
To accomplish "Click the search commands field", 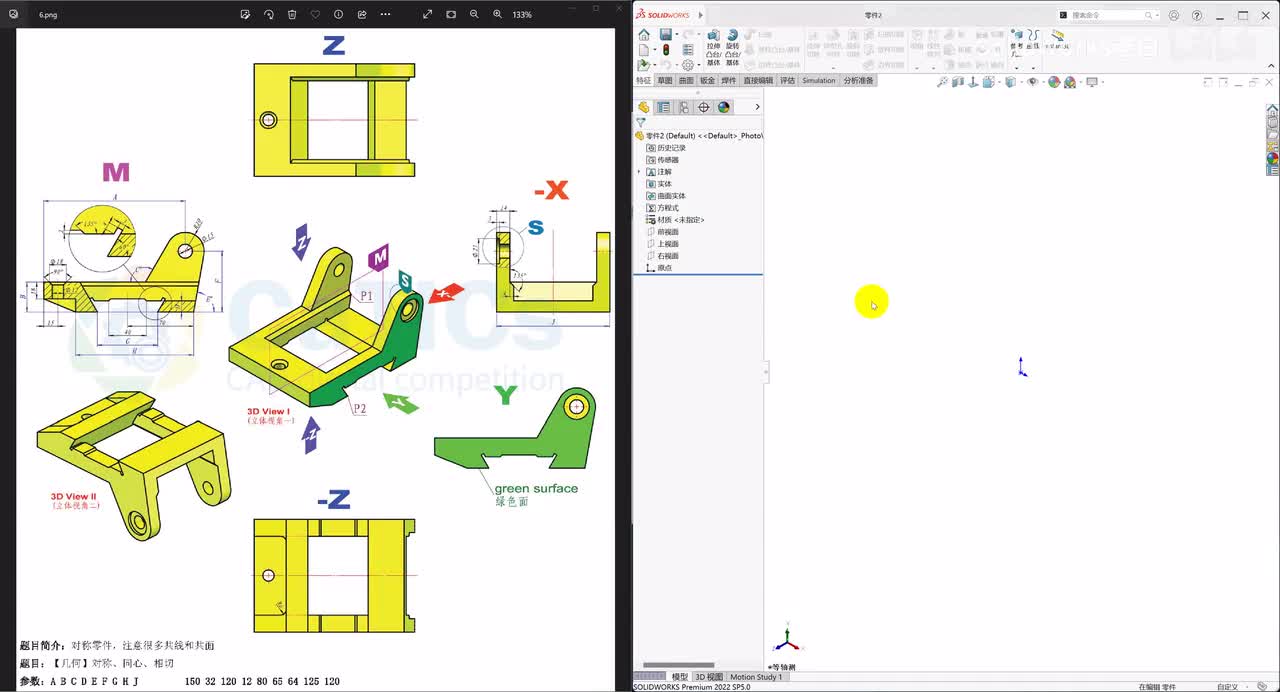I will point(1107,15).
